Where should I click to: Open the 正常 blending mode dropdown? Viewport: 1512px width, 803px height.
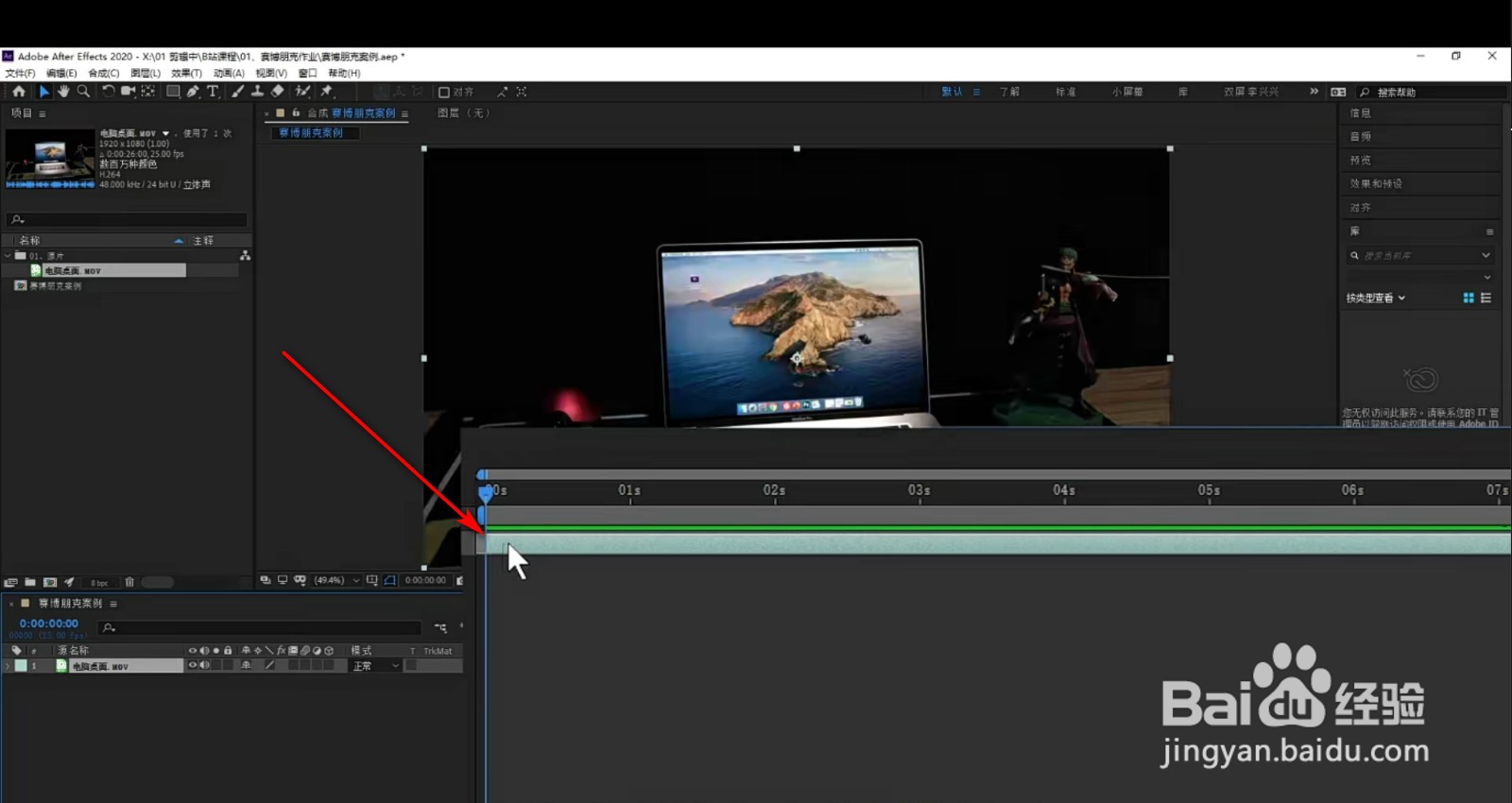click(x=376, y=666)
